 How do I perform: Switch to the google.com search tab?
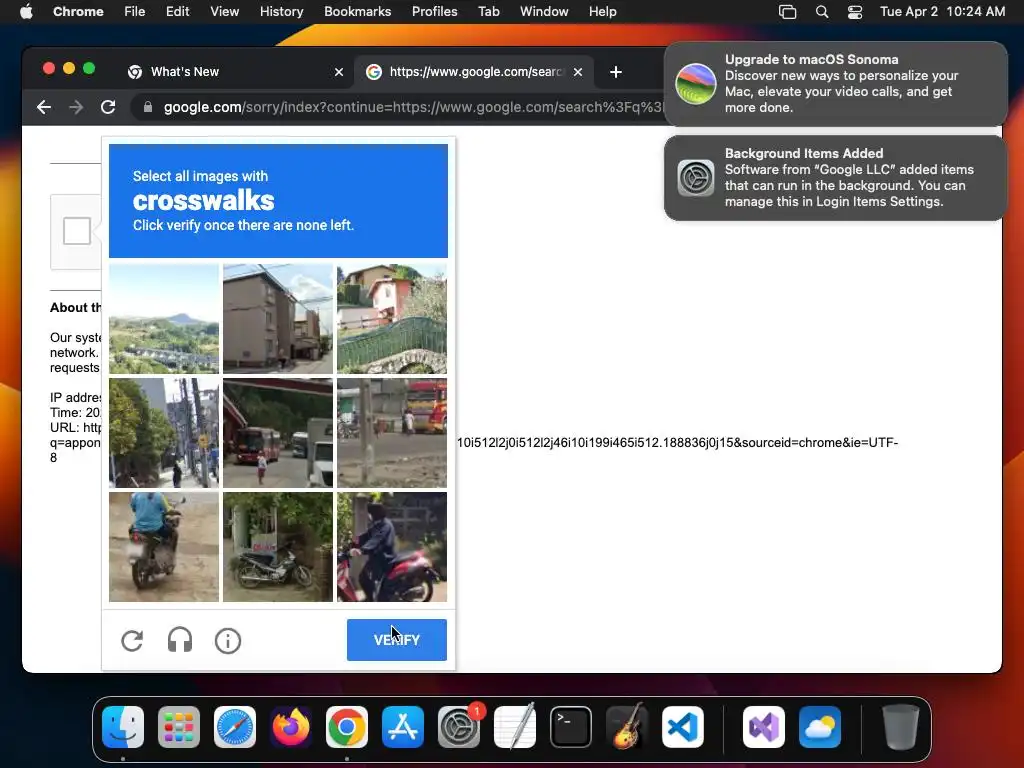coord(475,72)
